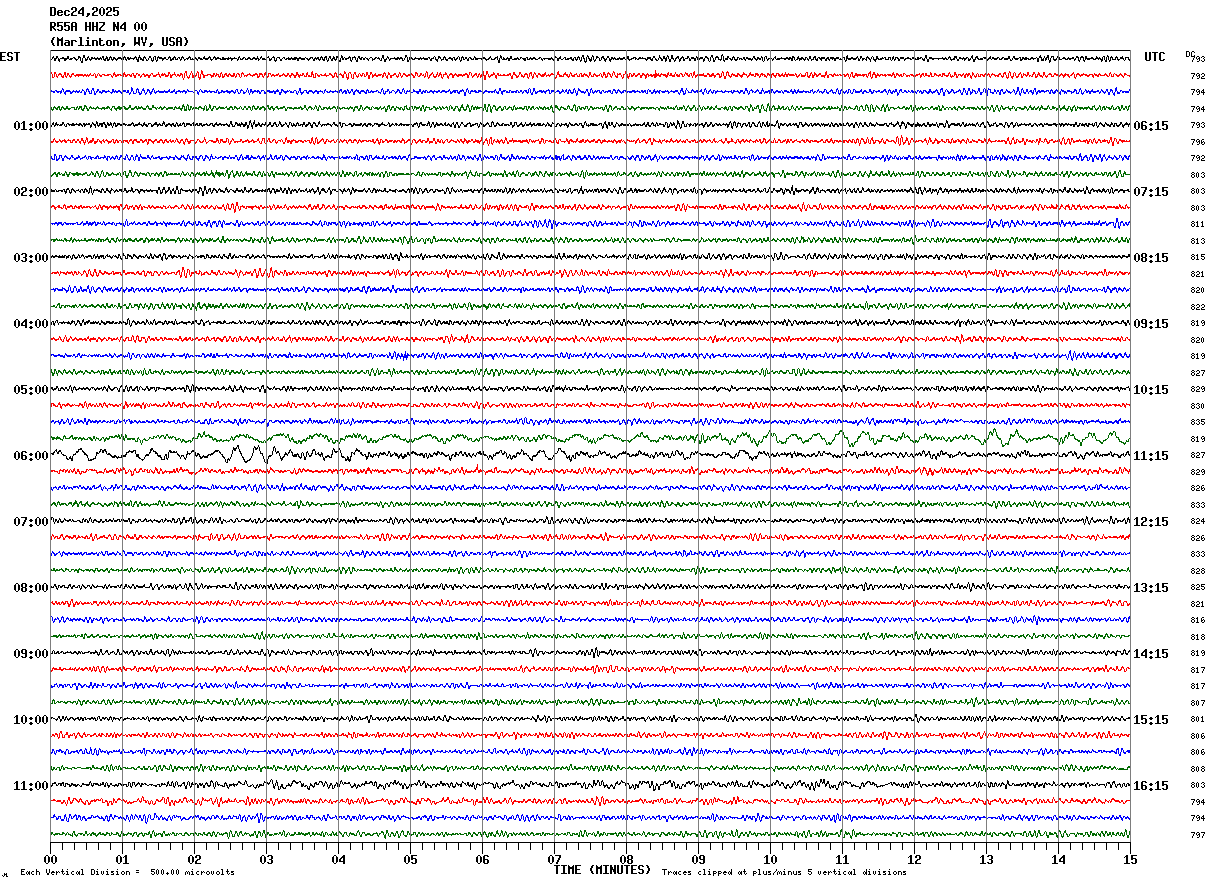1210x886 pixels.
Task: Click the 02:00 EST time label
Action: tap(31, 192)
